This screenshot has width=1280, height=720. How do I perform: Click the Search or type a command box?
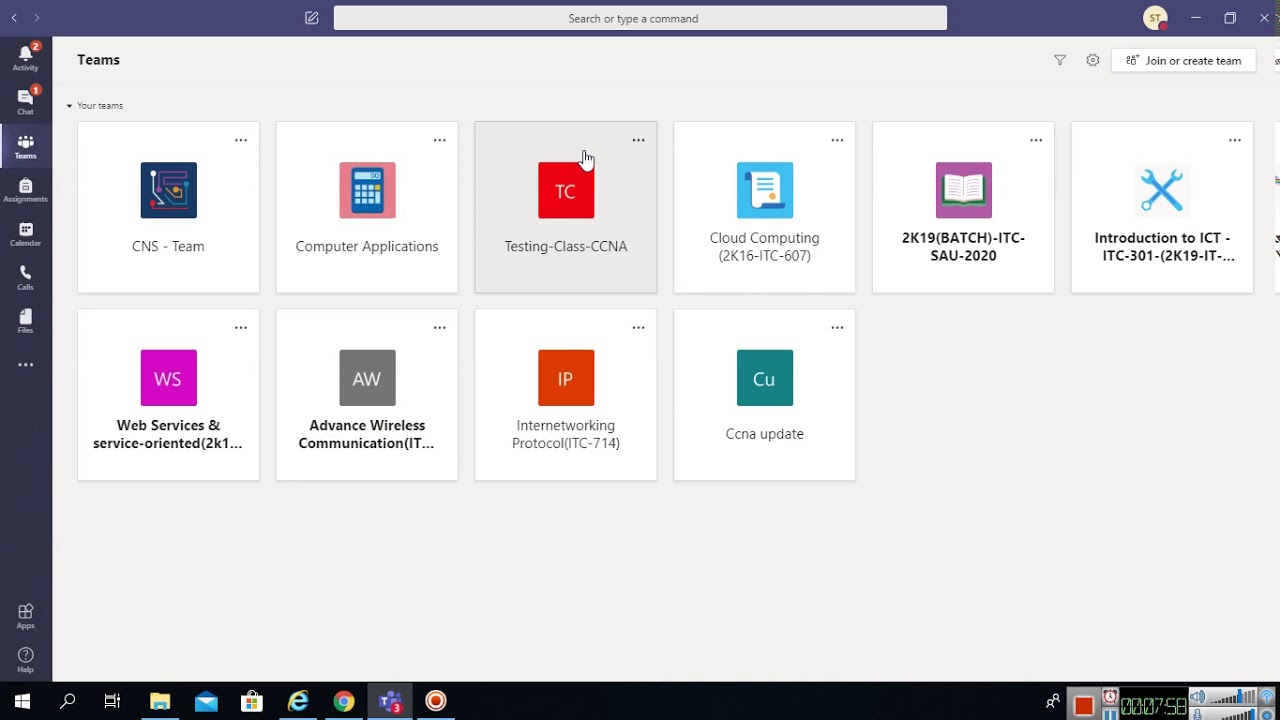point(640,18)
